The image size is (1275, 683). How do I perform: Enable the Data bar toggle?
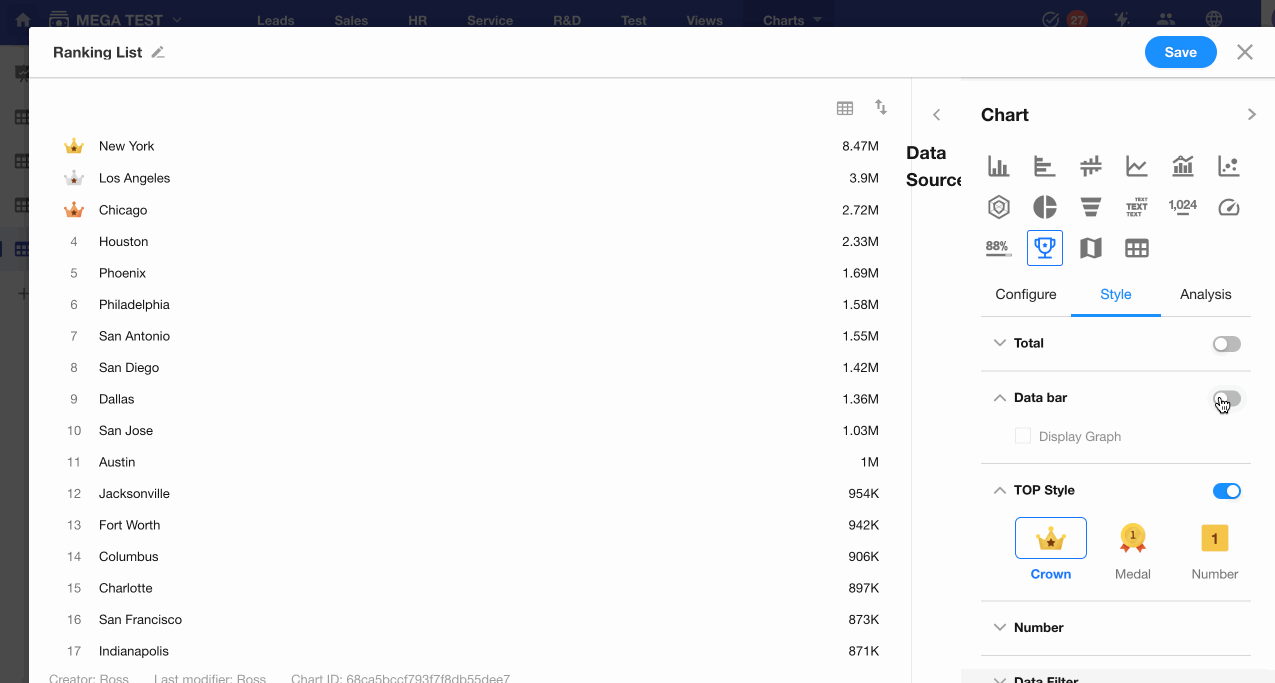1226,398
